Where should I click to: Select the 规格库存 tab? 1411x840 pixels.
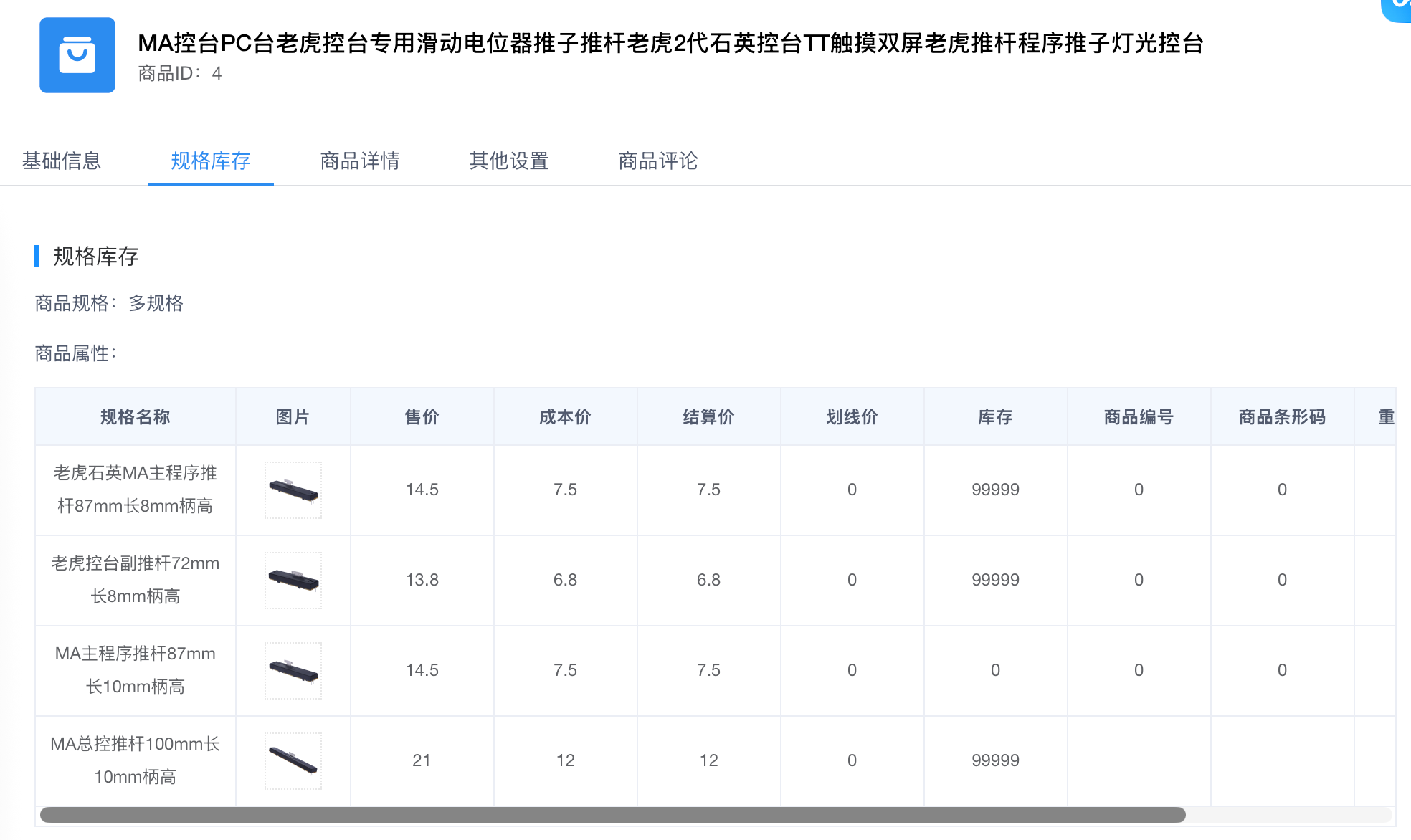(x=210, y=161)
